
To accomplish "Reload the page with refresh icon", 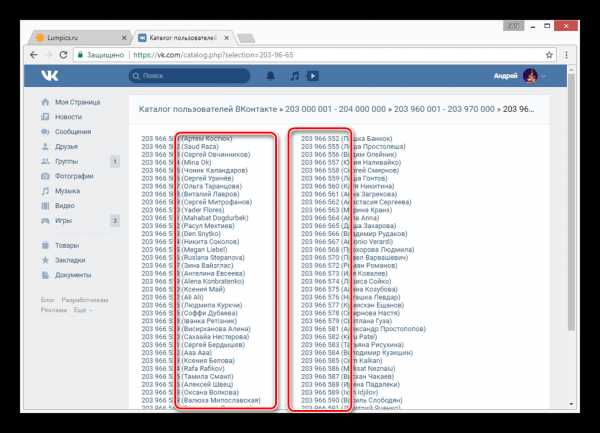I will [63, 55].
